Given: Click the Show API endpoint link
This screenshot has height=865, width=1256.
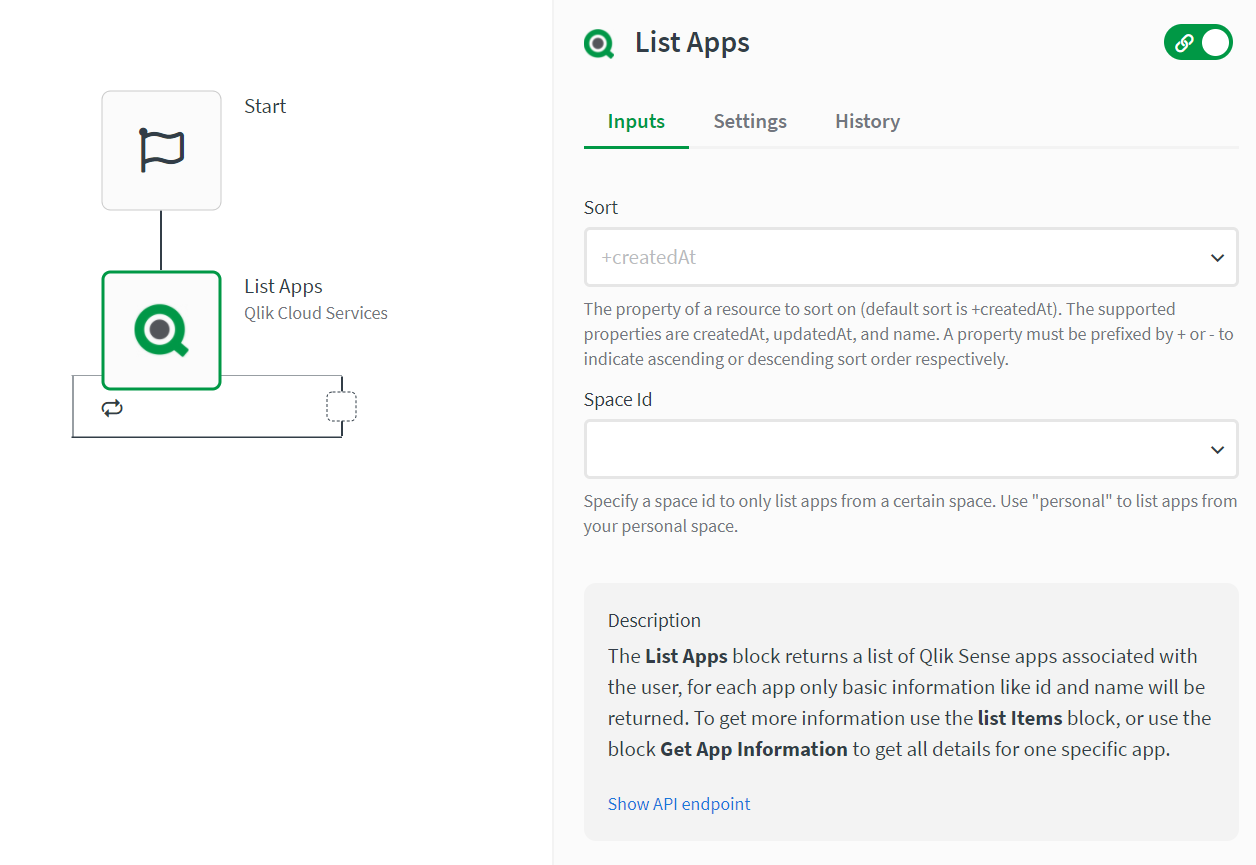Looking at the screenshot, I should 679,803.
